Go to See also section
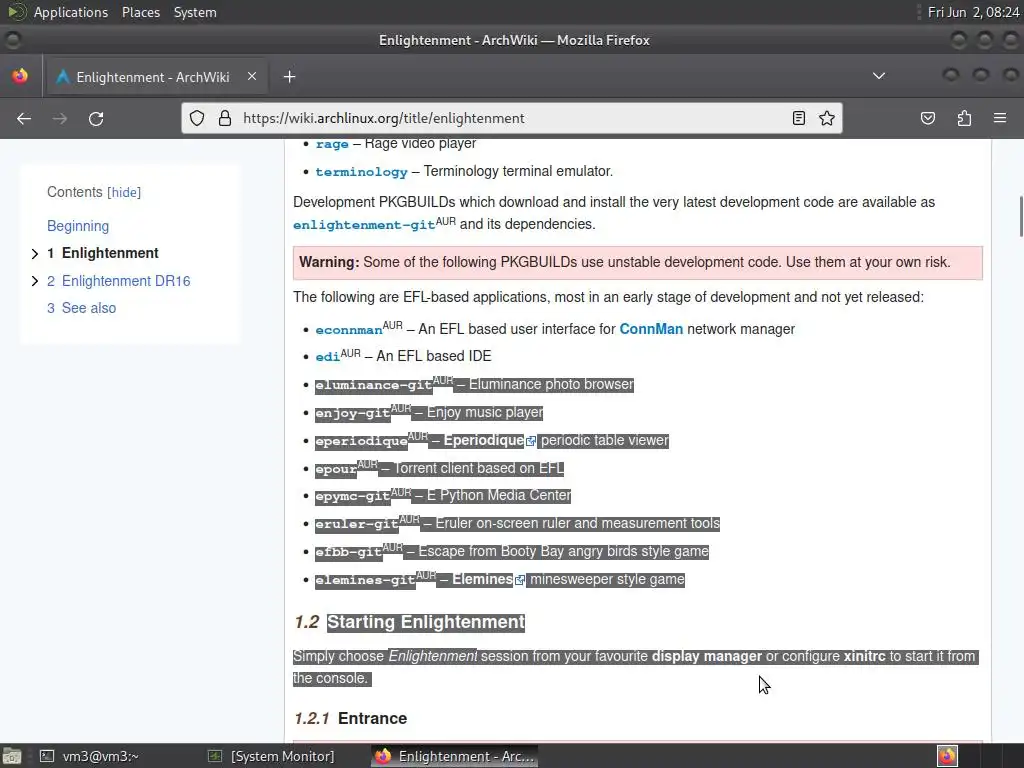Screen dimensions: 1024x768 [x=89, y=308]
